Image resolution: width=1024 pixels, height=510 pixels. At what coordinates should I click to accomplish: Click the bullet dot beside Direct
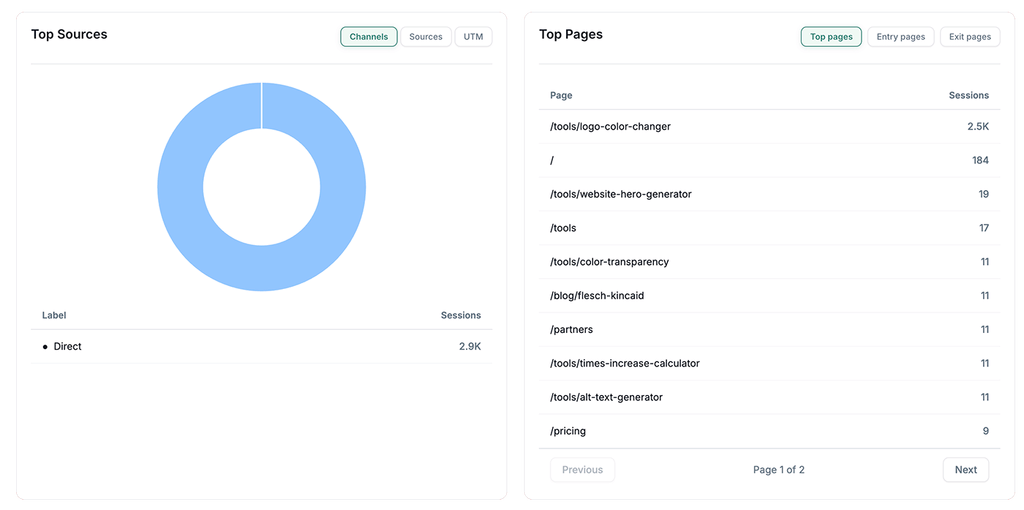point(45,347)
